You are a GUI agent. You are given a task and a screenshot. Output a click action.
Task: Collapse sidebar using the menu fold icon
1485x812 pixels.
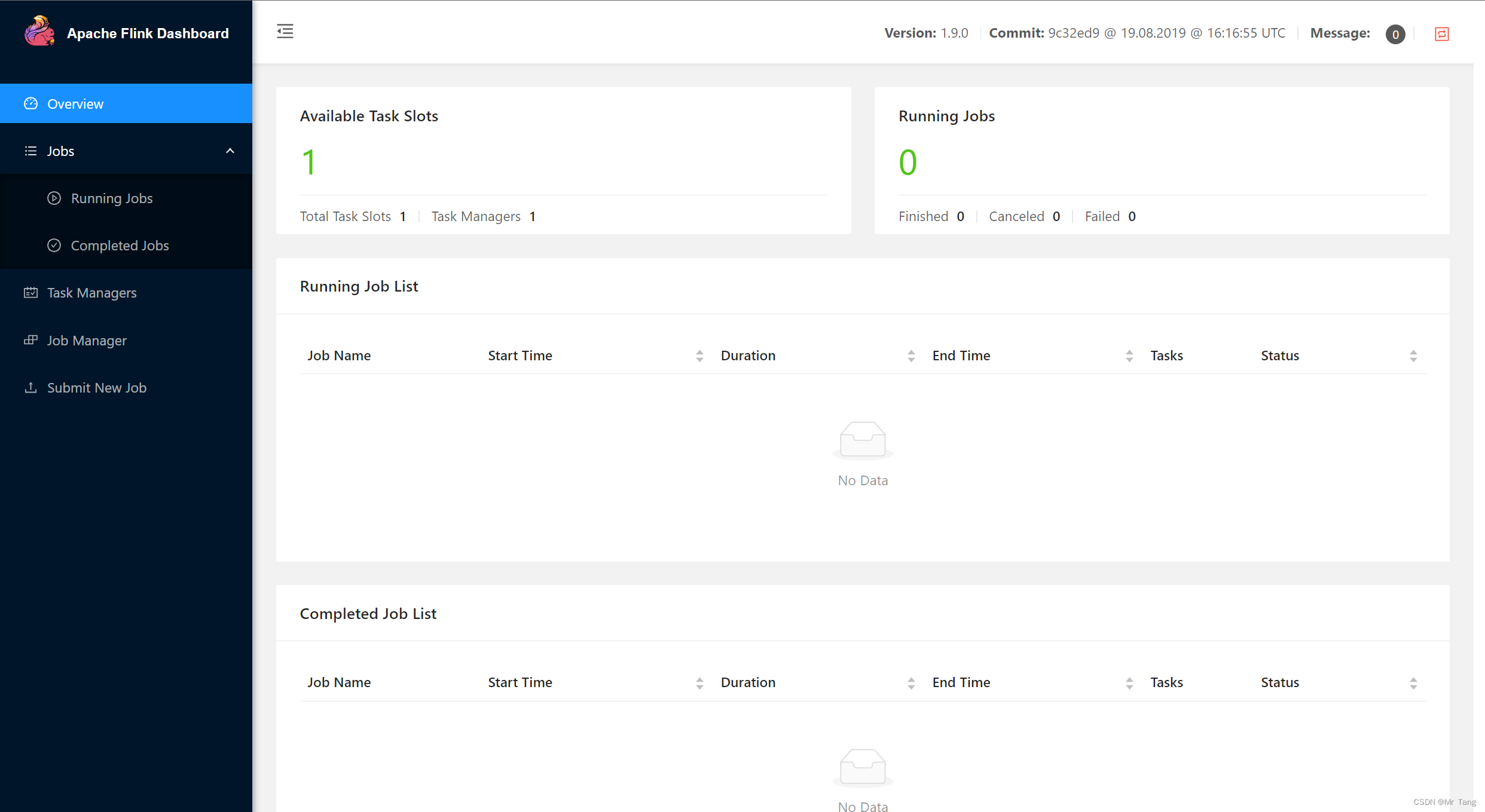(285, 31)
